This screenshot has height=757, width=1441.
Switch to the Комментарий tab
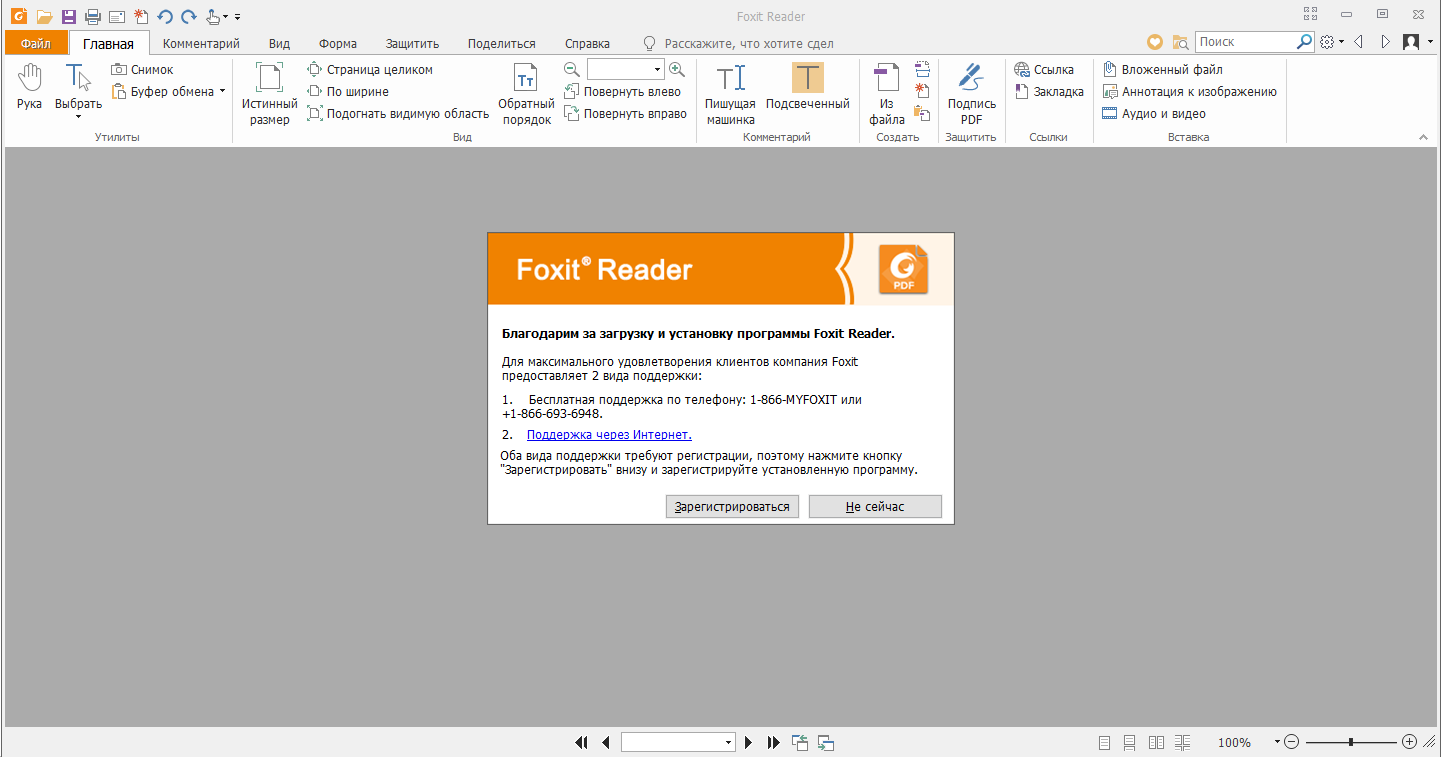(201, 43)
